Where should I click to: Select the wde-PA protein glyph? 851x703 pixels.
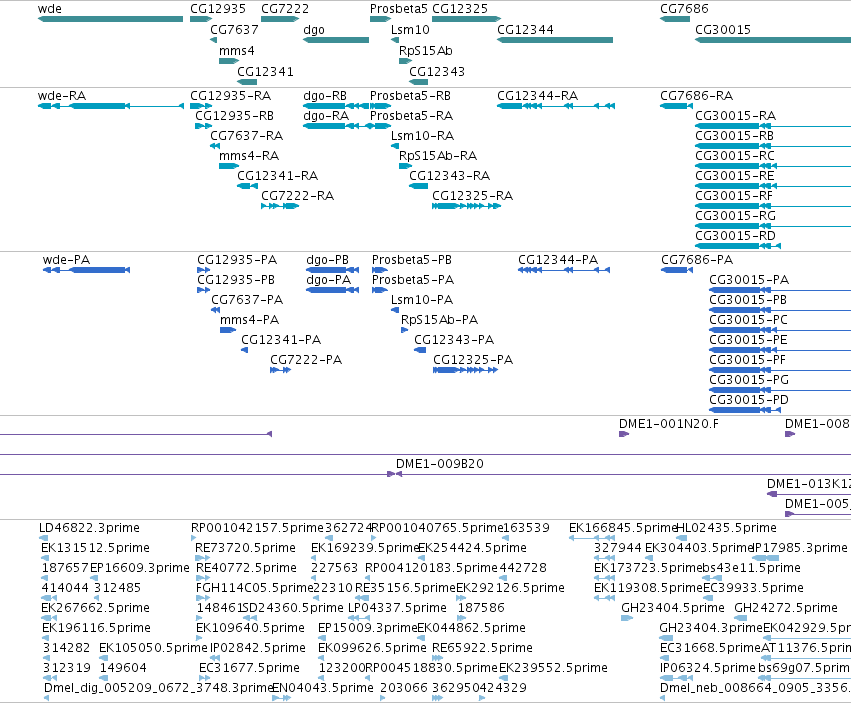pyautogui.click(x=86, y=270)
